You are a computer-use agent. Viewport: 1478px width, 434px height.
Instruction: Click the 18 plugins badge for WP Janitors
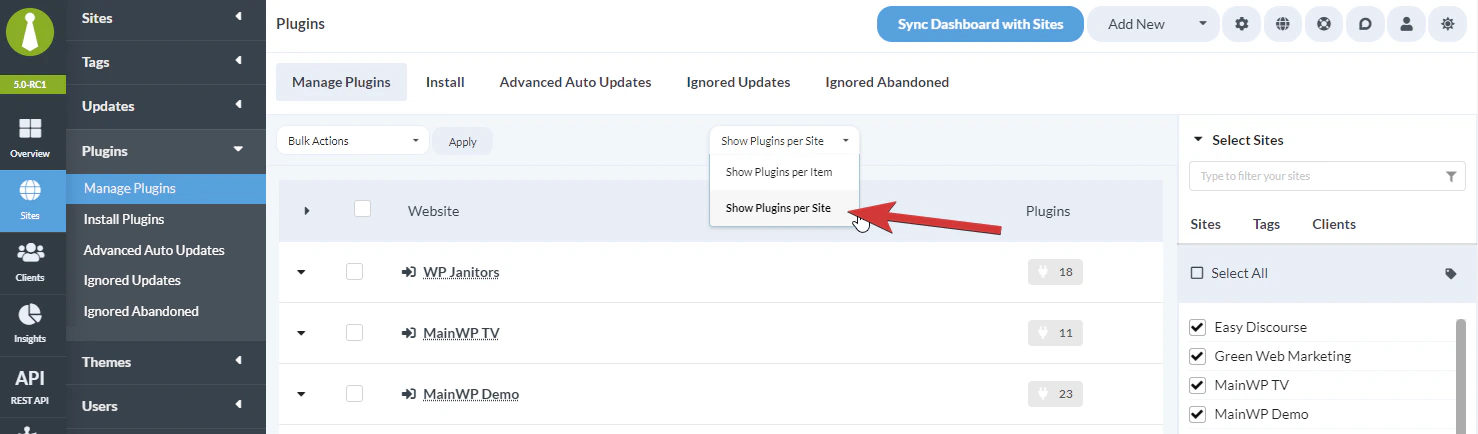[x=1055, y=272]
